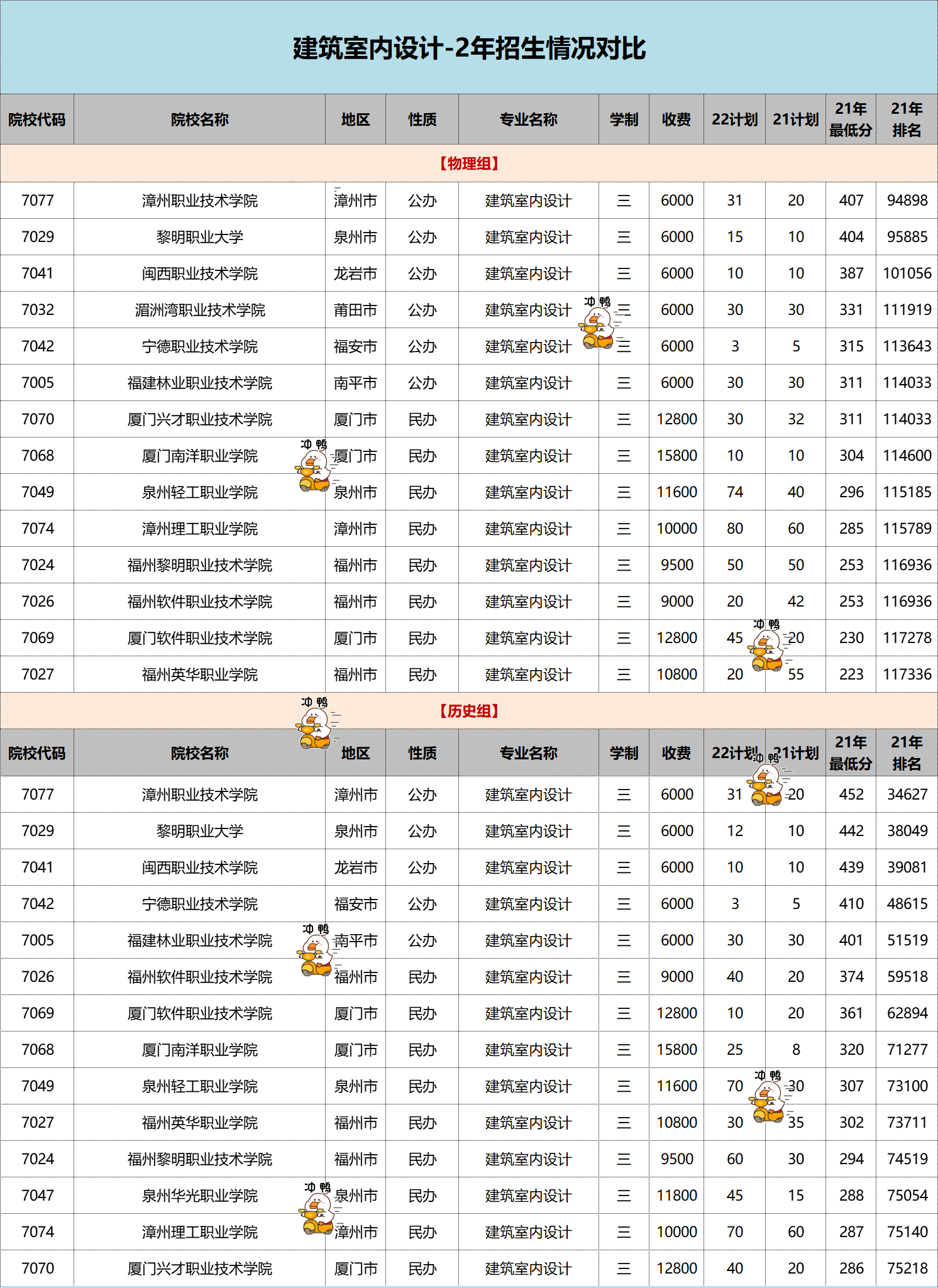Select the 莆田市 region cell
Screen dimensions: 938x1288
355,310
